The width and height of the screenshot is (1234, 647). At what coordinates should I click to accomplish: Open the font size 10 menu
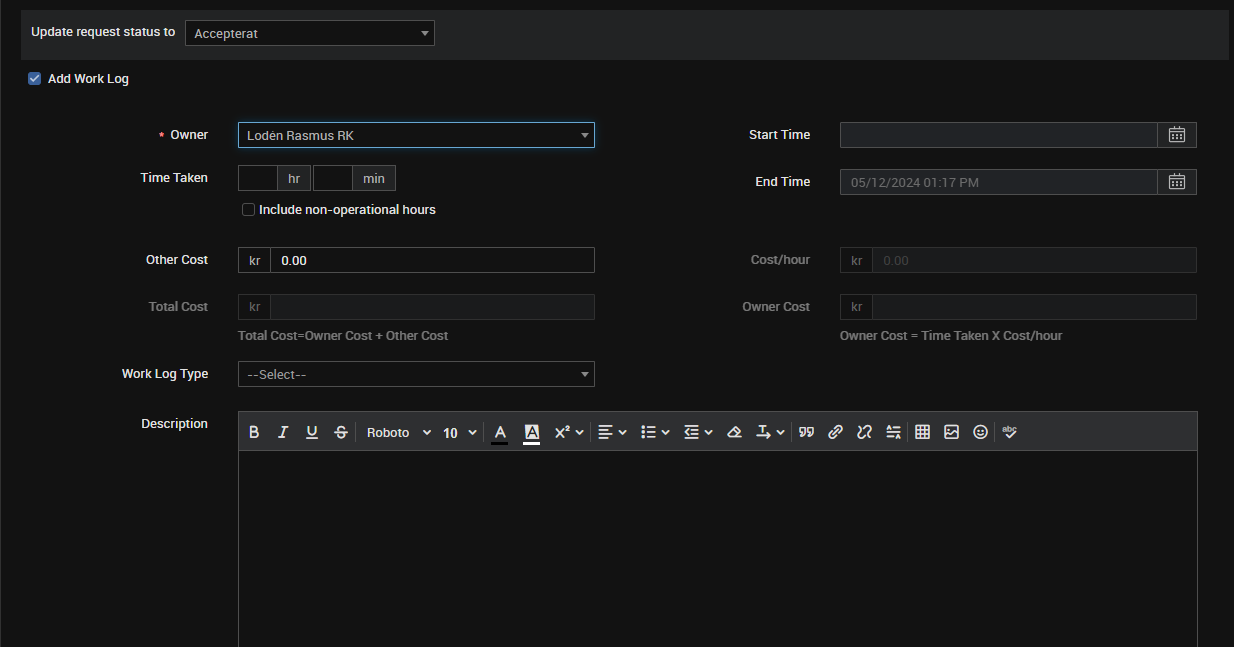pos(459,432)
